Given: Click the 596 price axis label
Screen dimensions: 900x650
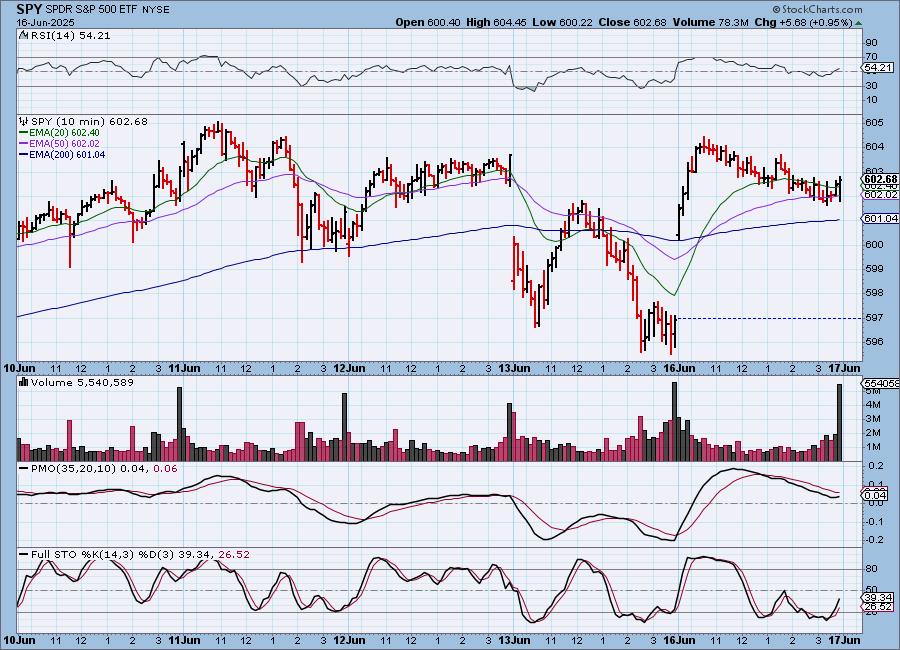Looking at the screenshot, I should pyautogui.click(x=875, y=342).
